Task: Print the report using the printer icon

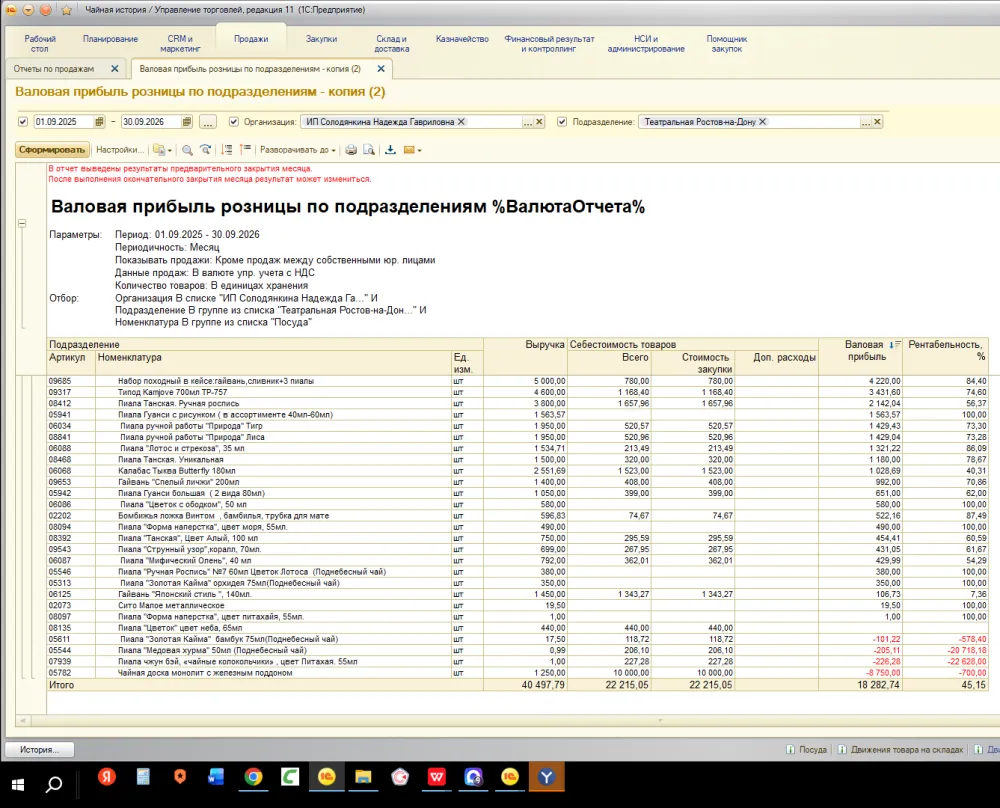Action: pos(351,150)
